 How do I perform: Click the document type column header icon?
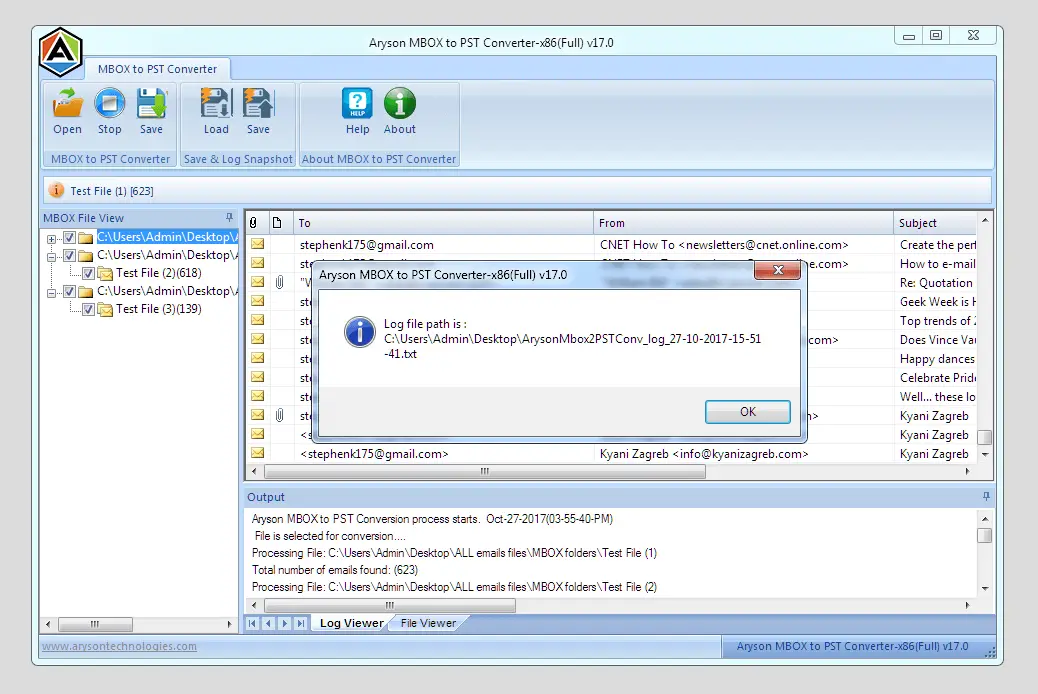point(277,223)
